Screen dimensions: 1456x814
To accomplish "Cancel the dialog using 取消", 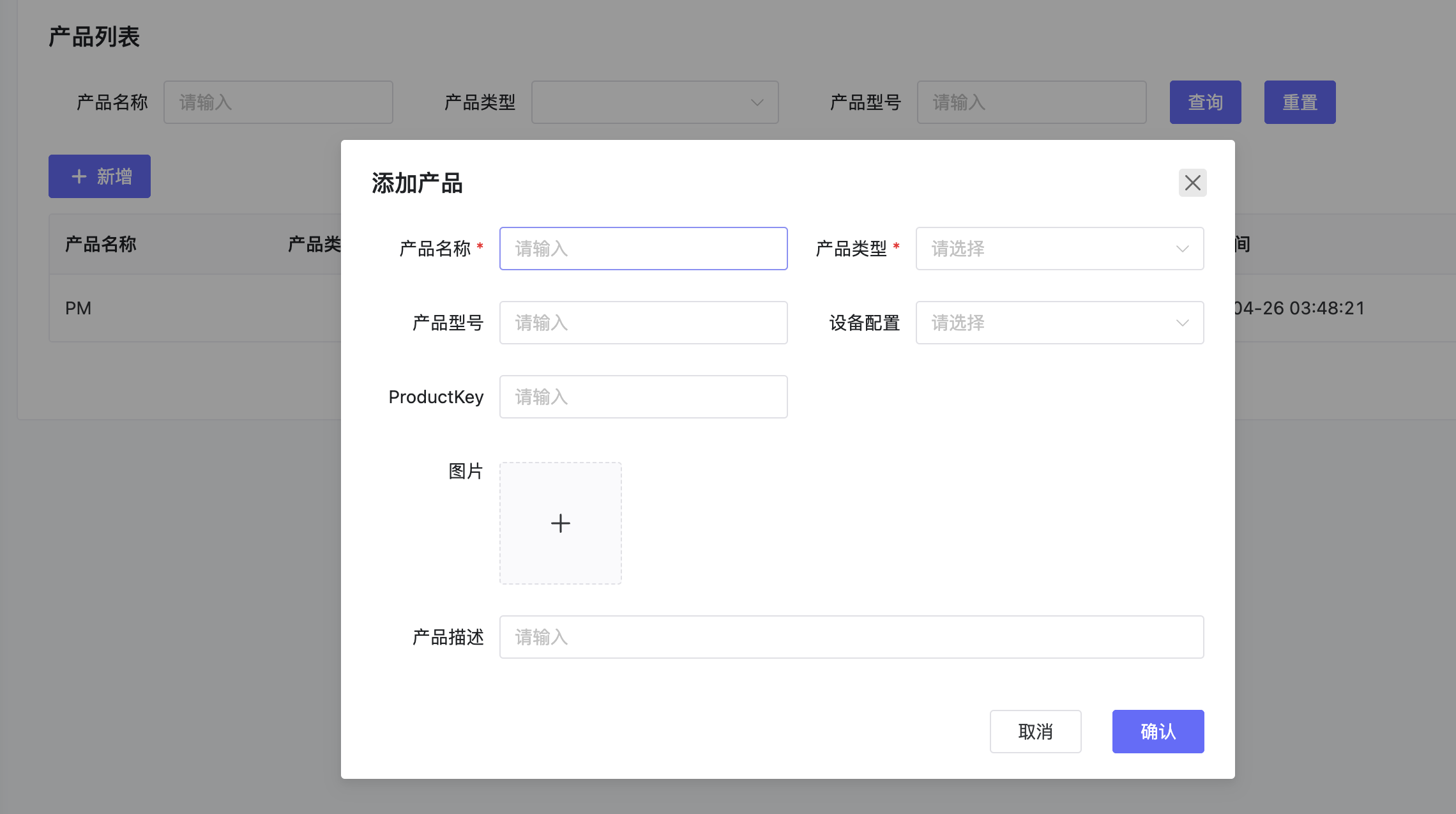I will coord(1035,732).
